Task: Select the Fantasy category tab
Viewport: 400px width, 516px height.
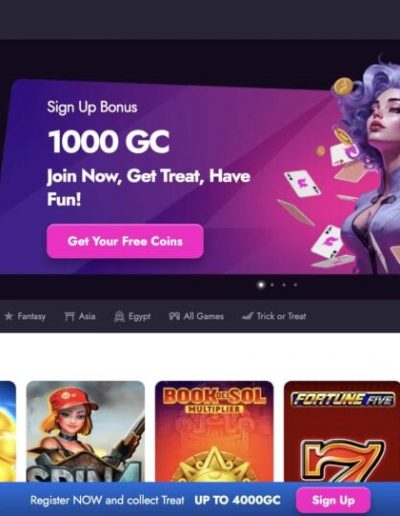Action: pyautogui.click(x=25, y=316)
